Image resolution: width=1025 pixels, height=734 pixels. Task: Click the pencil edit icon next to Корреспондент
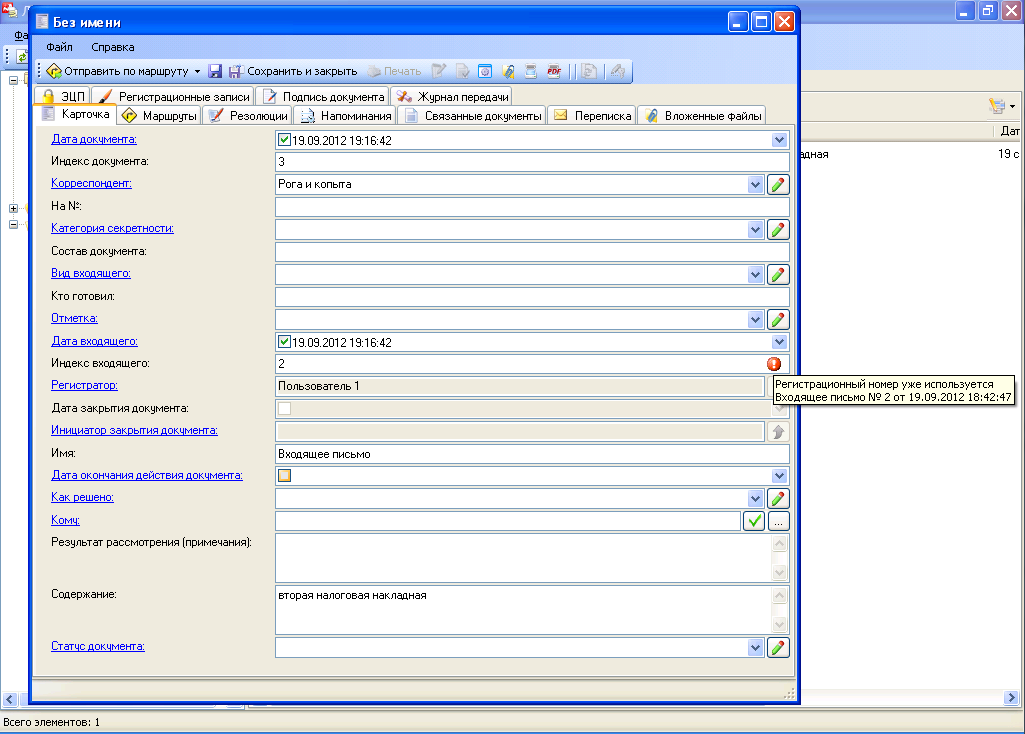pyautogui.click(x=778, y=184)
